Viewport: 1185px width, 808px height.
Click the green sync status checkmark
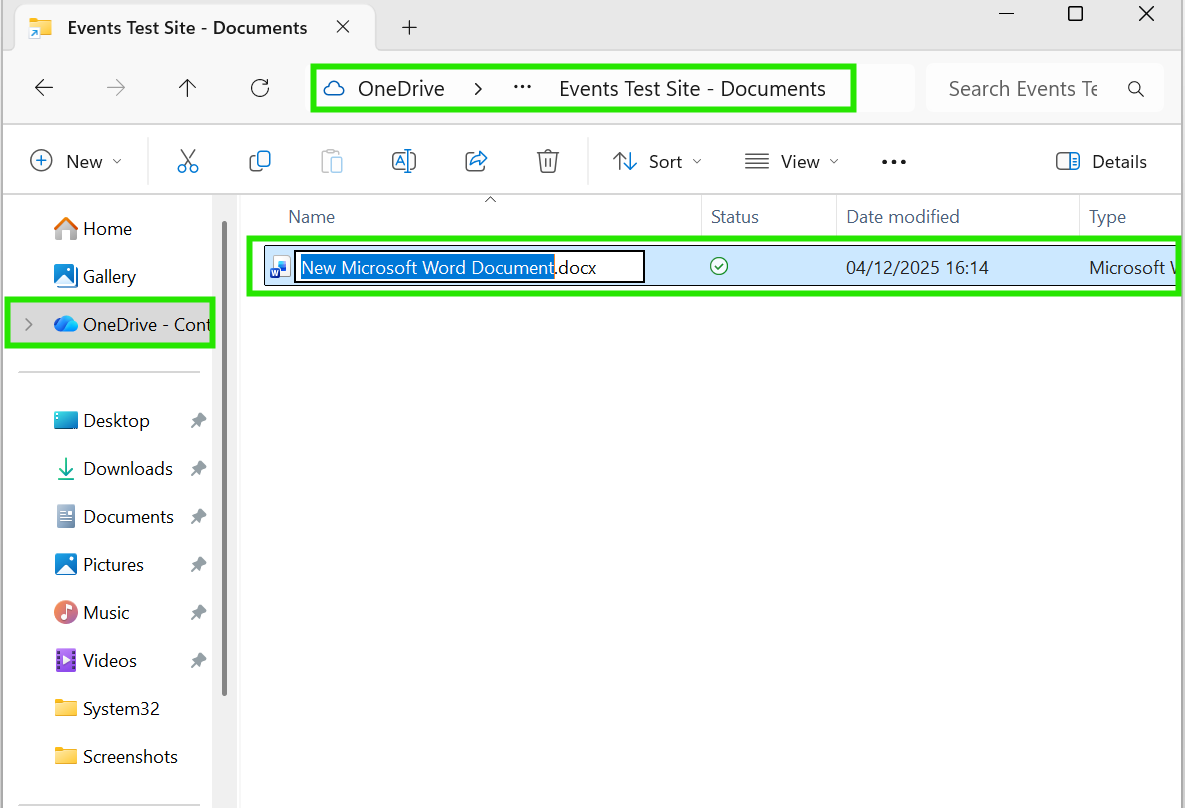719,266
